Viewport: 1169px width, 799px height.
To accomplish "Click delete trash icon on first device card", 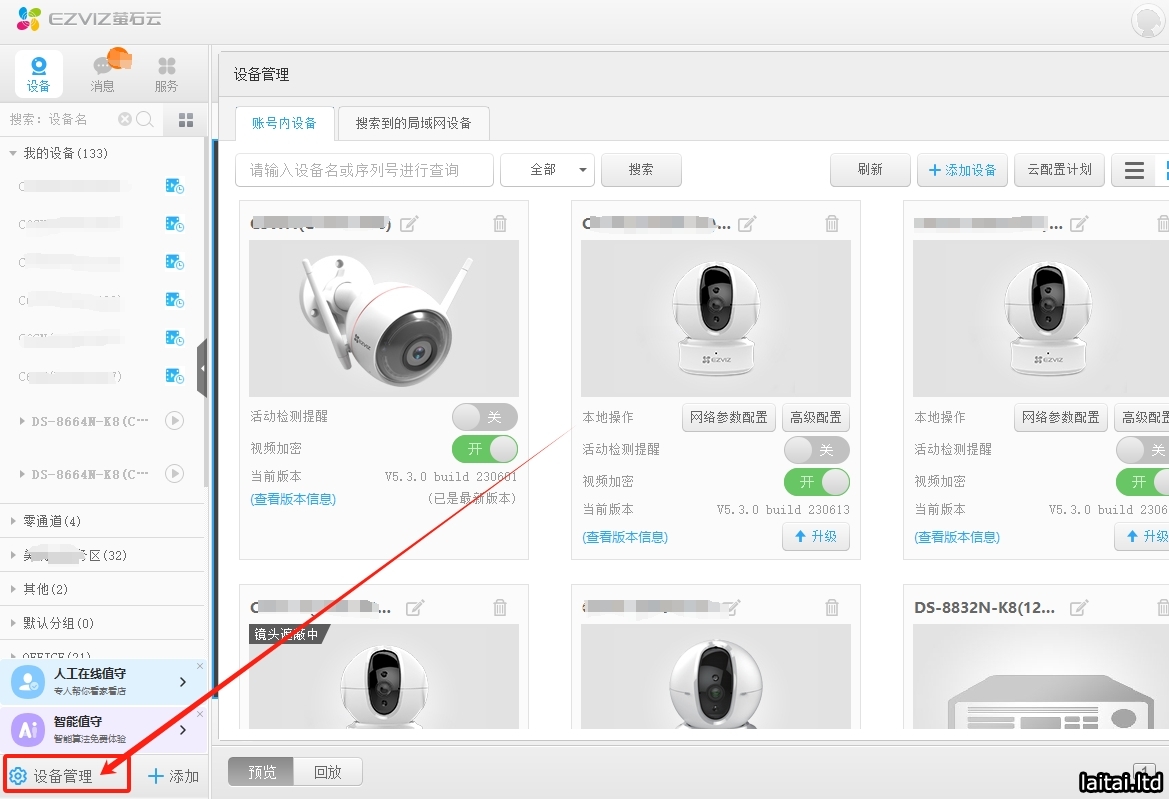I will (500, 224).
